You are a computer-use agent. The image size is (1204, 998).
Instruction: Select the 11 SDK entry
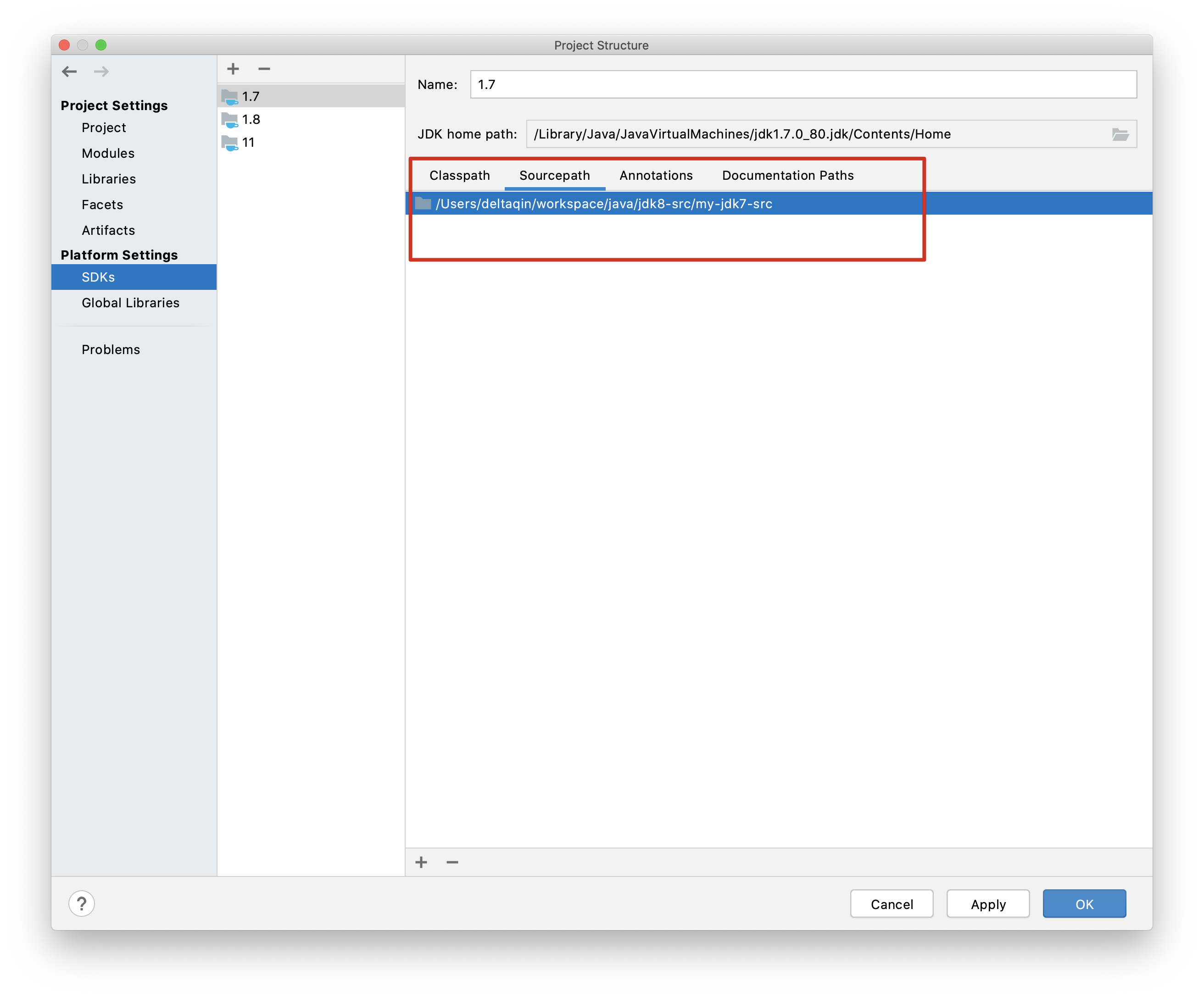(248, 142)
